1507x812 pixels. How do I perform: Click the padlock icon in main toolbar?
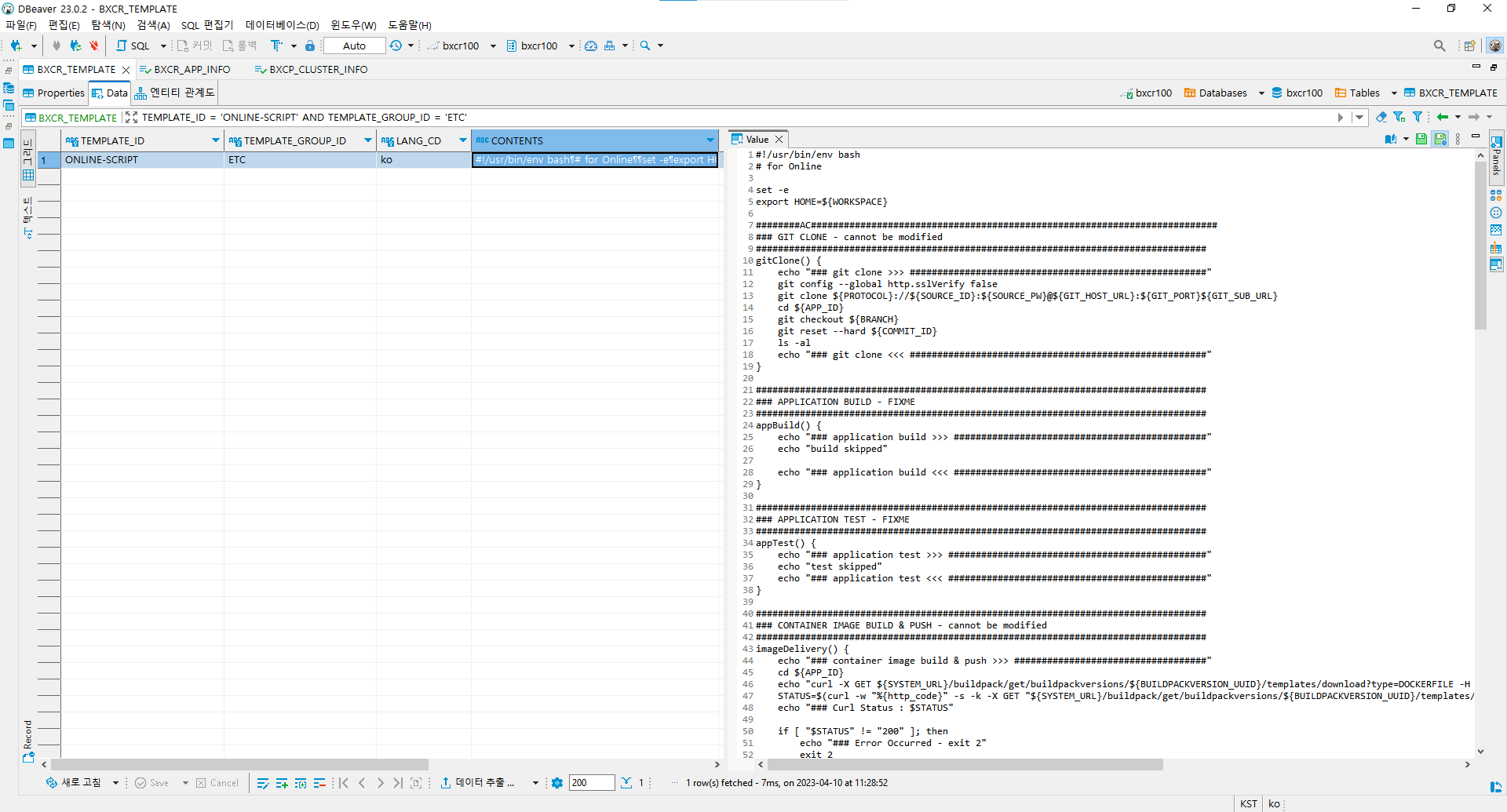point(310,46)
